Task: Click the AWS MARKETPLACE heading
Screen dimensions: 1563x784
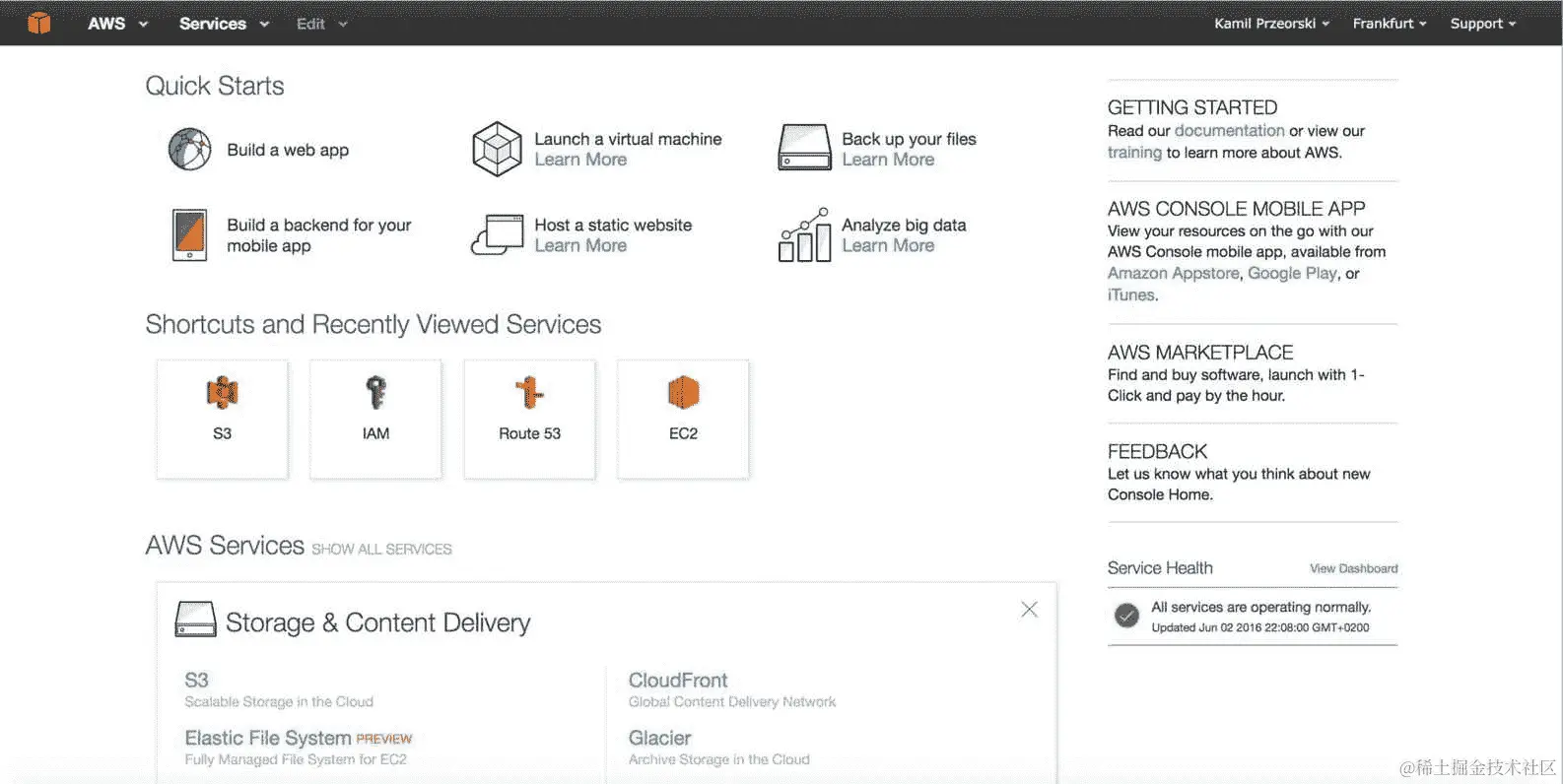Action: pyautogui.click(x=1200, y=352)
